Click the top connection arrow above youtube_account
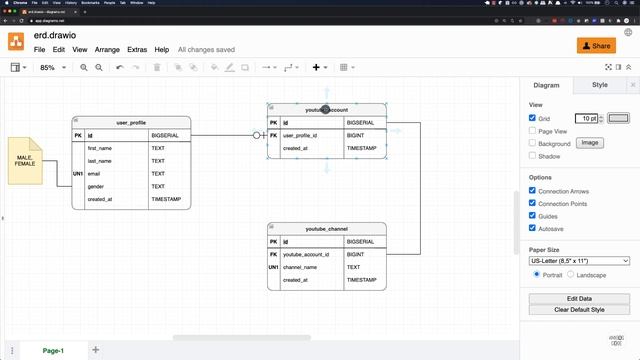Image resolution: width=640 pixels, height=360 pixels. 327,93
